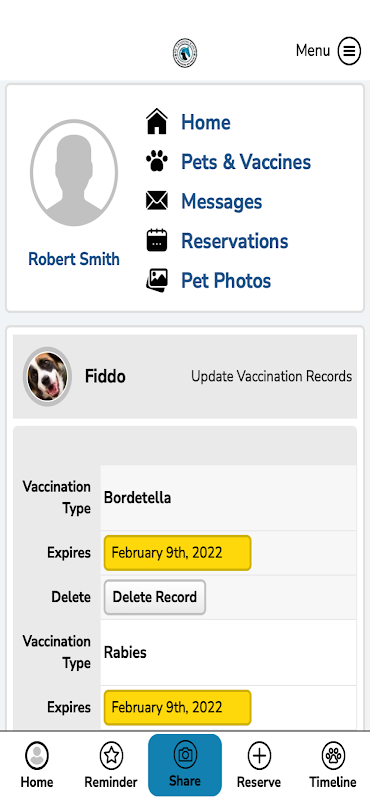
Task: Click the envelope icon beside Messages
Action: 157,201
